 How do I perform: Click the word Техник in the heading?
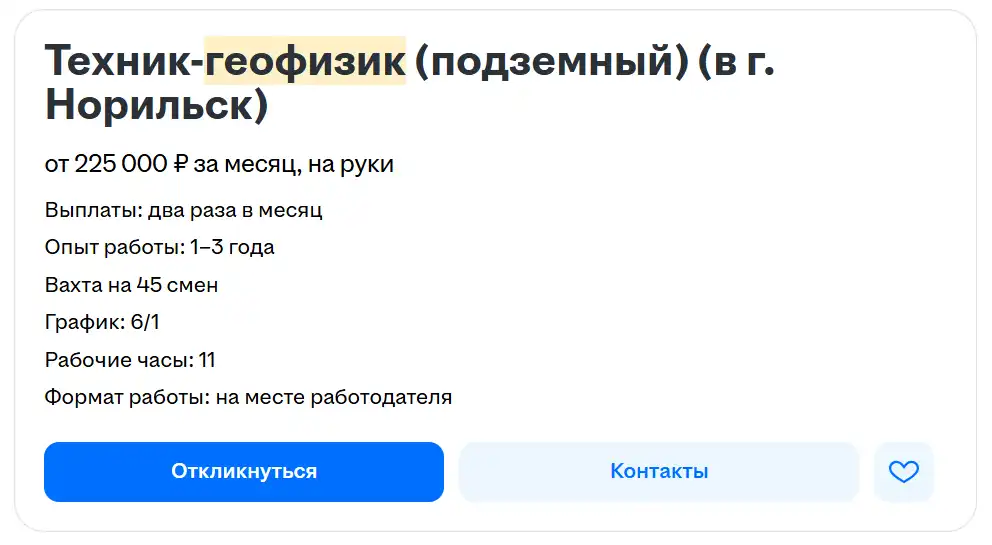point(118,61)
